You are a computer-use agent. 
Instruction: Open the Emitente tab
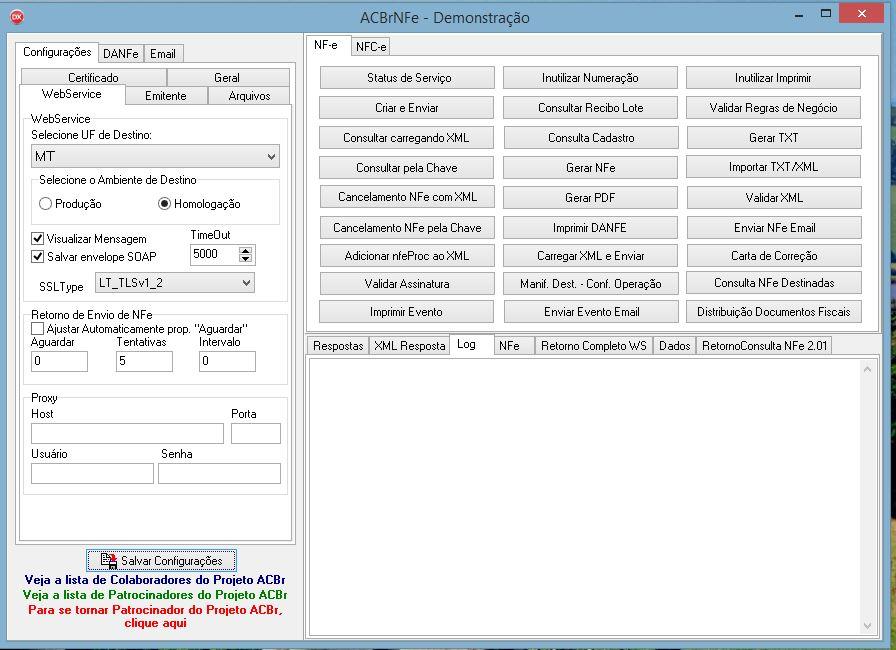pos(166,95)
